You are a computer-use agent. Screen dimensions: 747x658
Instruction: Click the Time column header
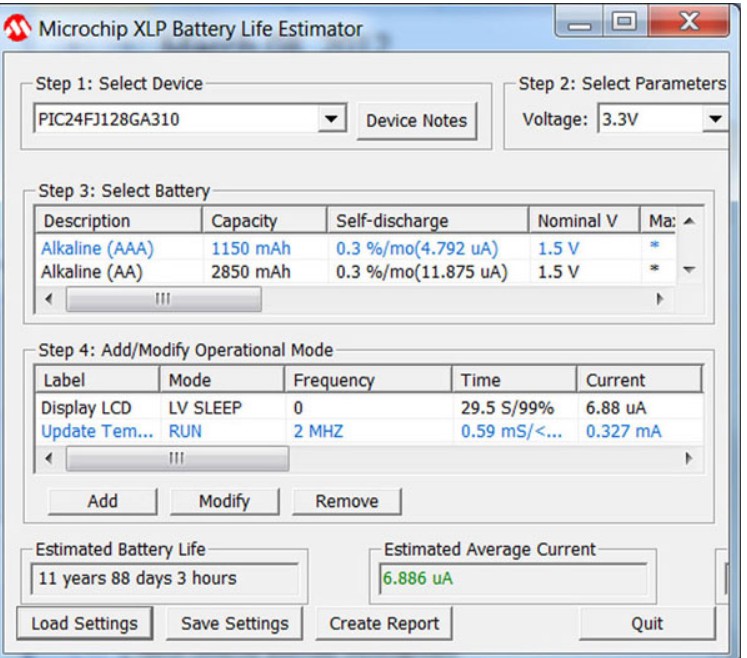(x=514, y=380)
